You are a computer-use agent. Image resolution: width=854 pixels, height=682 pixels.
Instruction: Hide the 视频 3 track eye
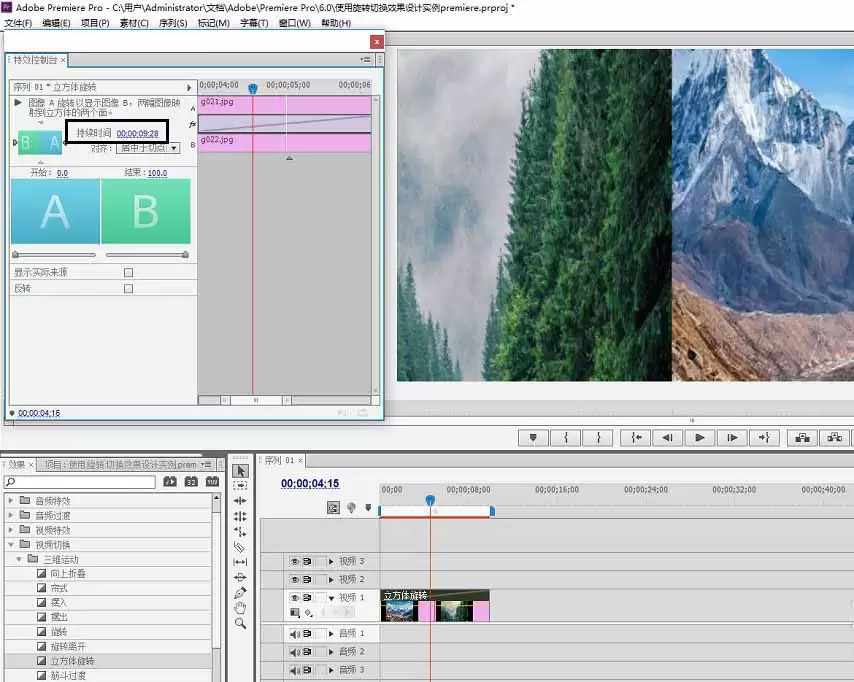point(295,561)
